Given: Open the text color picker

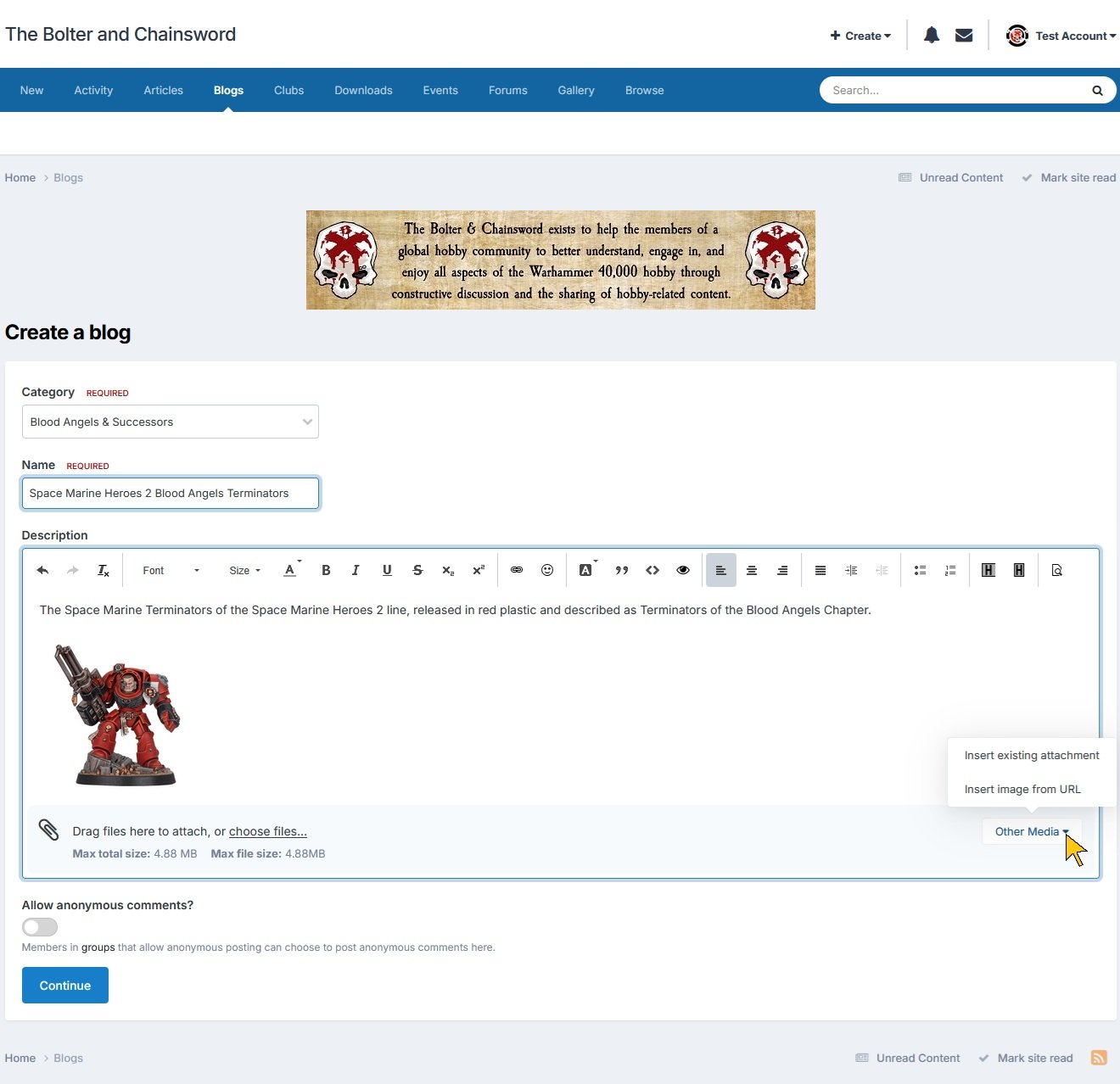Looking at the screenshot, I should coord(290,571).
